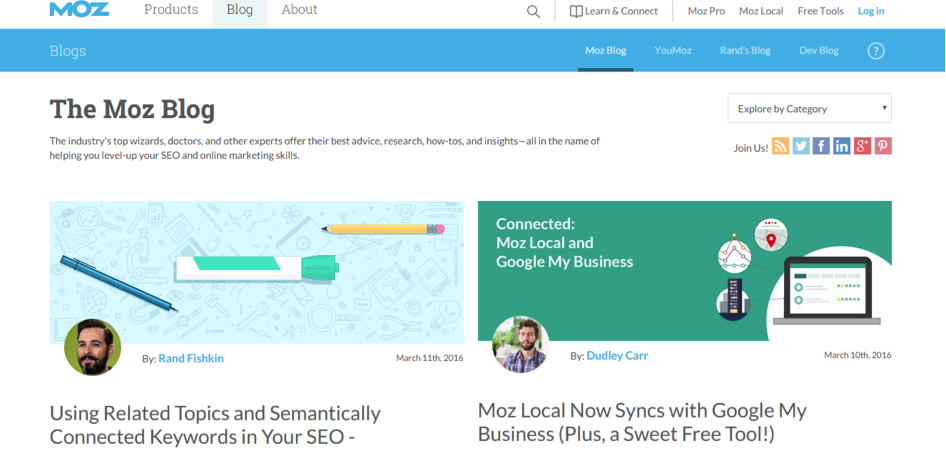This screenshot has width=946, height=450.
Task: Click the Join Us! label
Action: pyautogui.click(x=751, y=148)
